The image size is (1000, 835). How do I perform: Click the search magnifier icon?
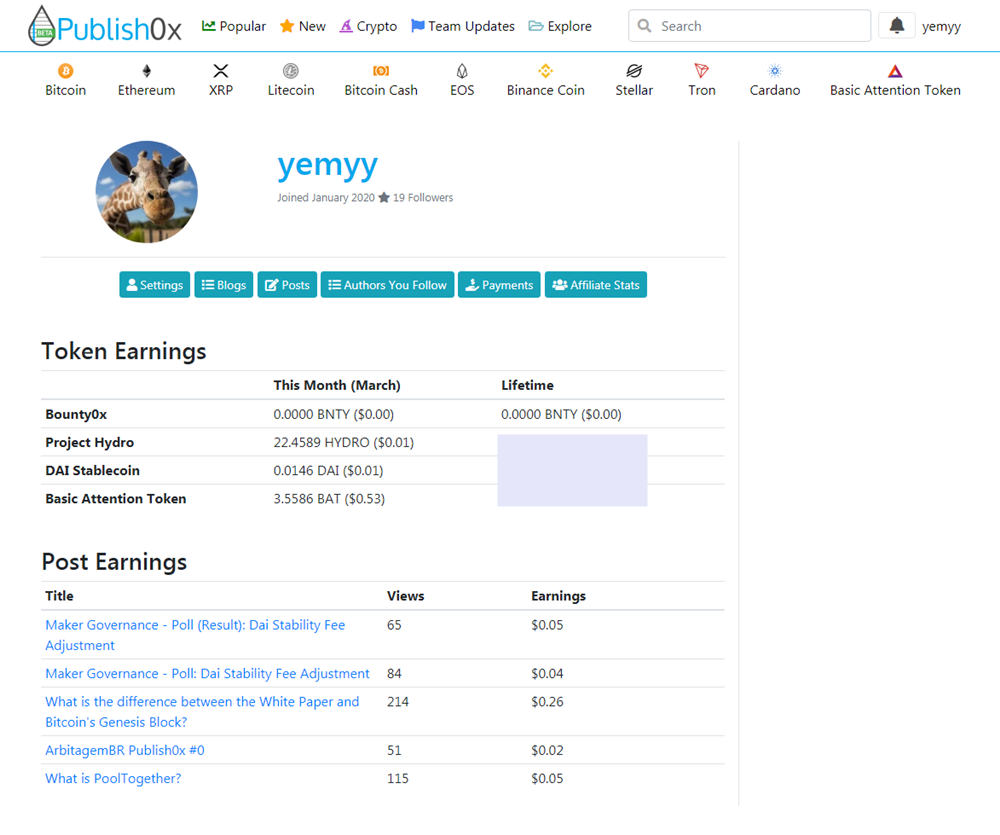pos(645,26)
